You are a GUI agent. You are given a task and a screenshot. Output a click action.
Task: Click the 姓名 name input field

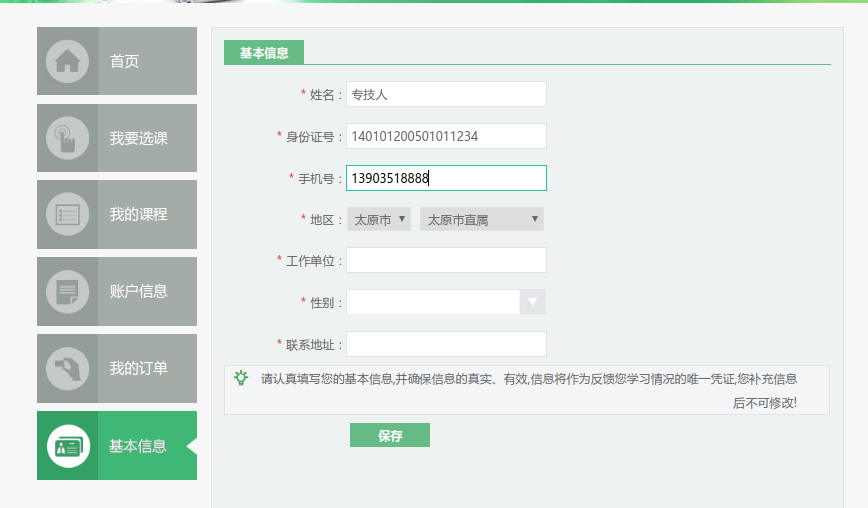(x=446, y=94)
